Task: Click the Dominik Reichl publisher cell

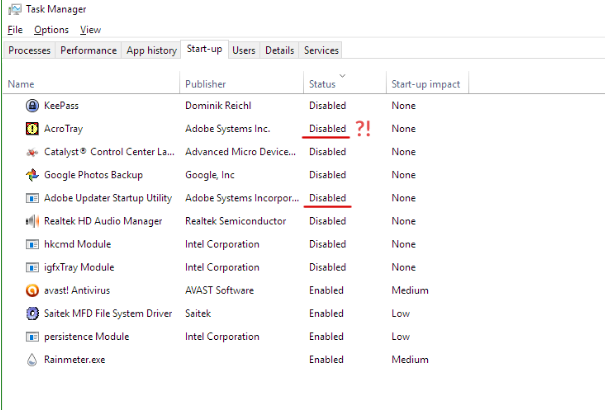Action: [218, 105]
